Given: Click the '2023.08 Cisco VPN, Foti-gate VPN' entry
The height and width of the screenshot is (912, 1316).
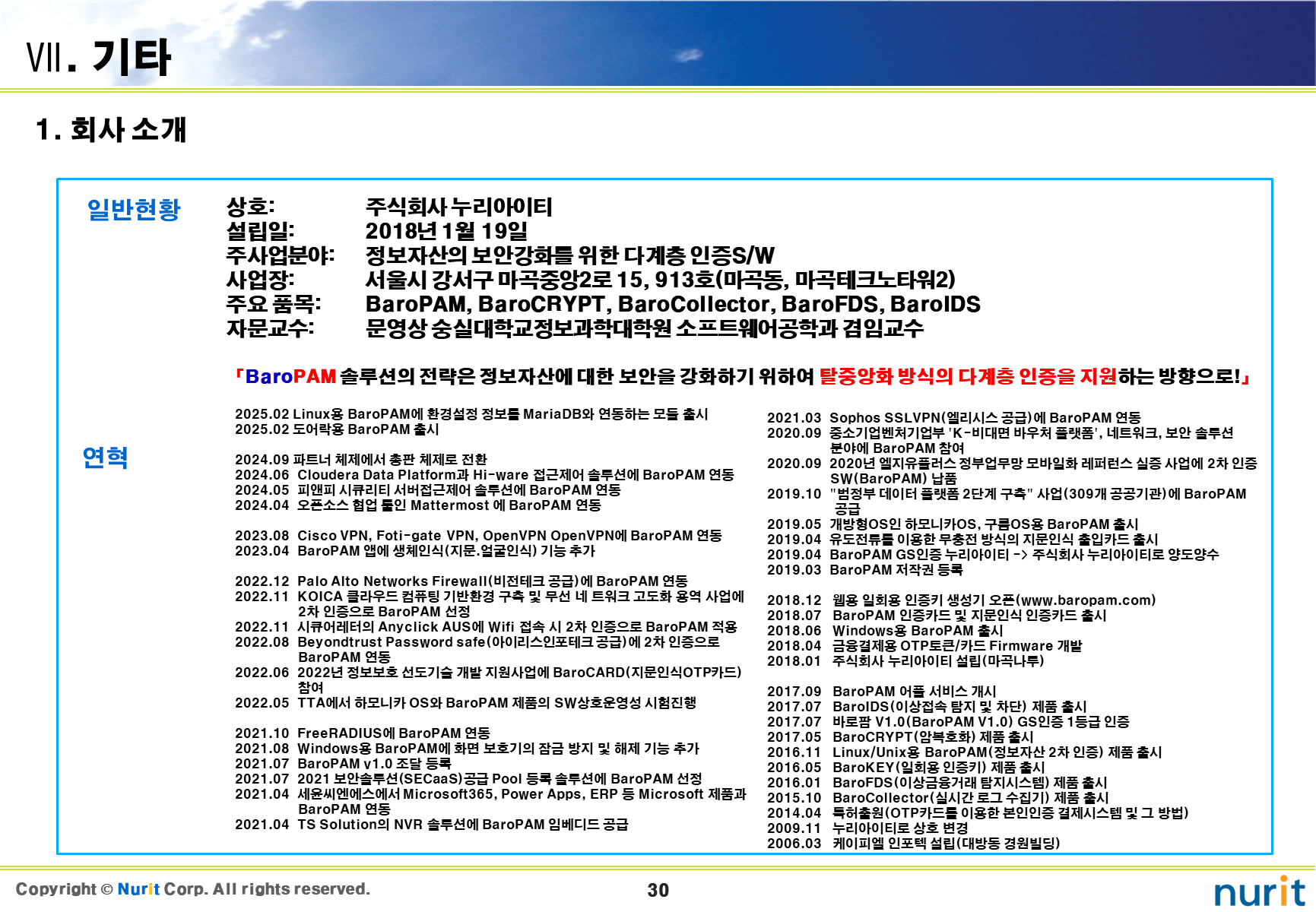Looking at the screenshot, I should (x=478, y=536).
